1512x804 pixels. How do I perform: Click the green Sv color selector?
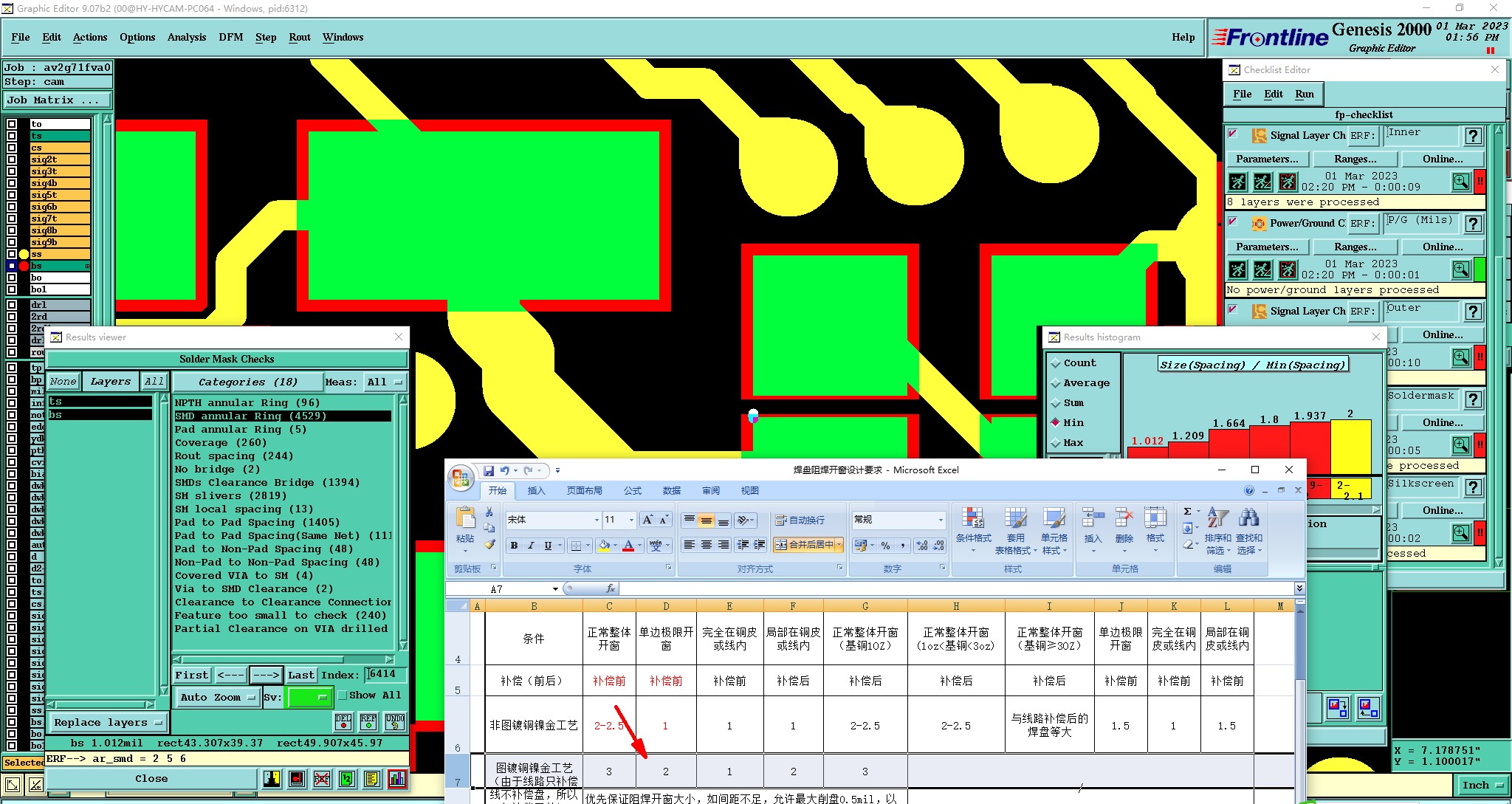[309, 697]
